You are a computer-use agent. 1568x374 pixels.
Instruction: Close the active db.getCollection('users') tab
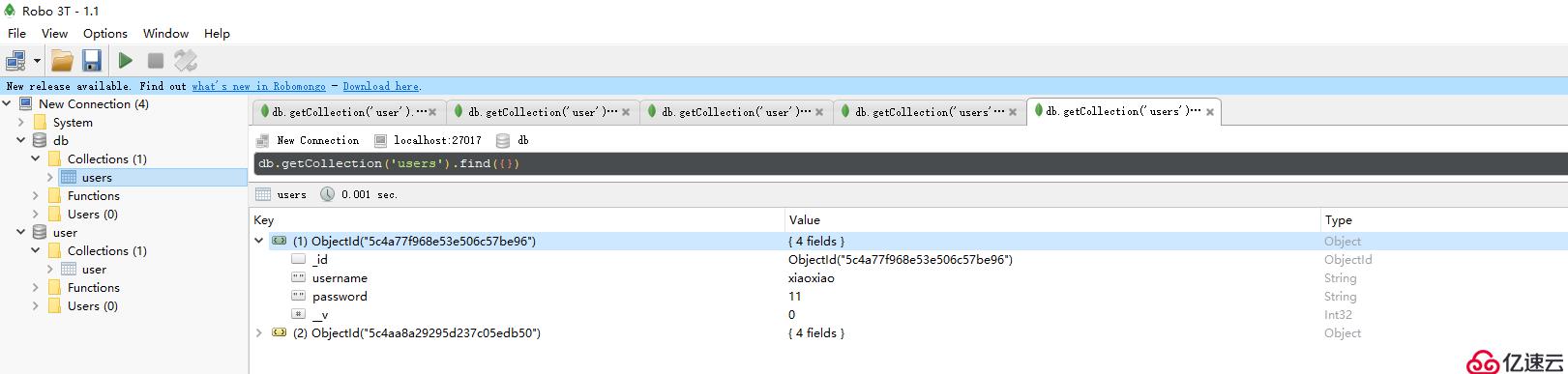click(1209, 112)
